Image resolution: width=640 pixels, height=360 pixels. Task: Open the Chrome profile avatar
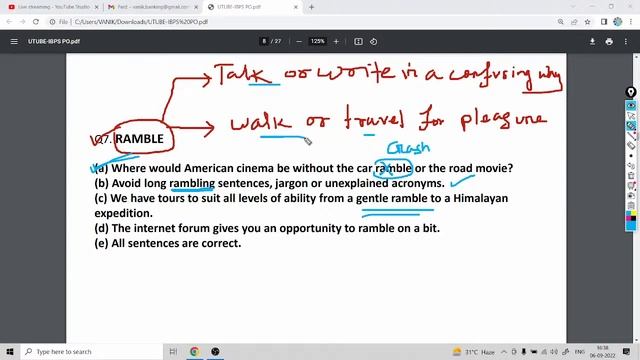coord(618,22)
